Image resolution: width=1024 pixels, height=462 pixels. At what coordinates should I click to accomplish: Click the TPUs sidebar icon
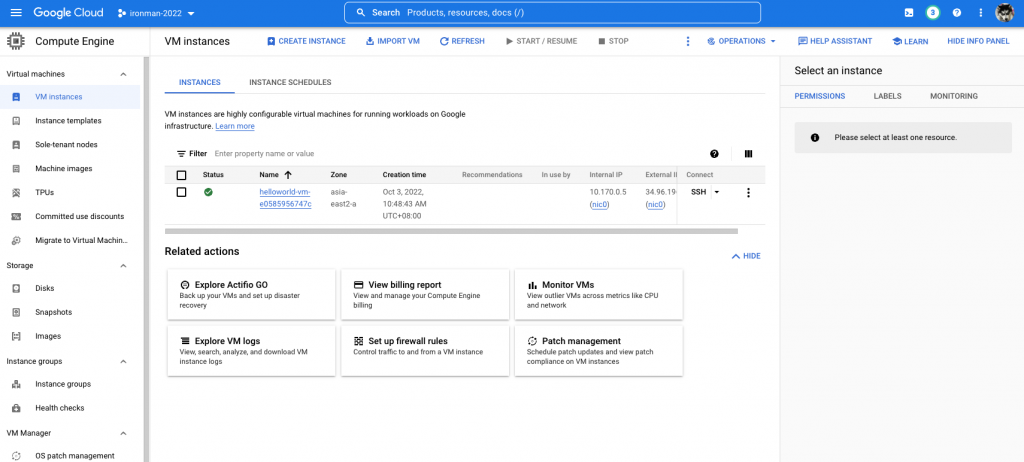[x=17, y=193]
